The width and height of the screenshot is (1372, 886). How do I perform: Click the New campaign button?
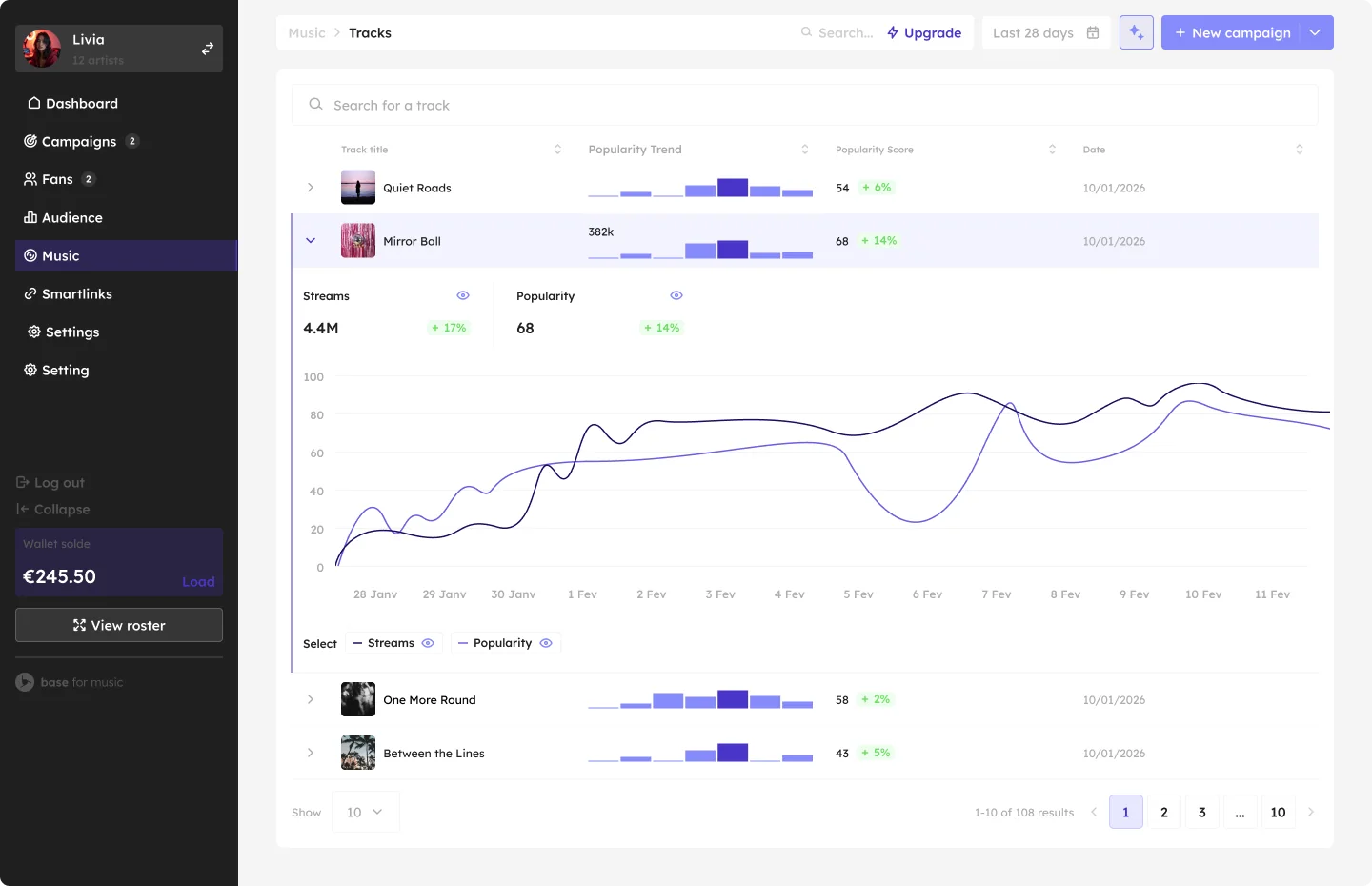click(1232, 32)
